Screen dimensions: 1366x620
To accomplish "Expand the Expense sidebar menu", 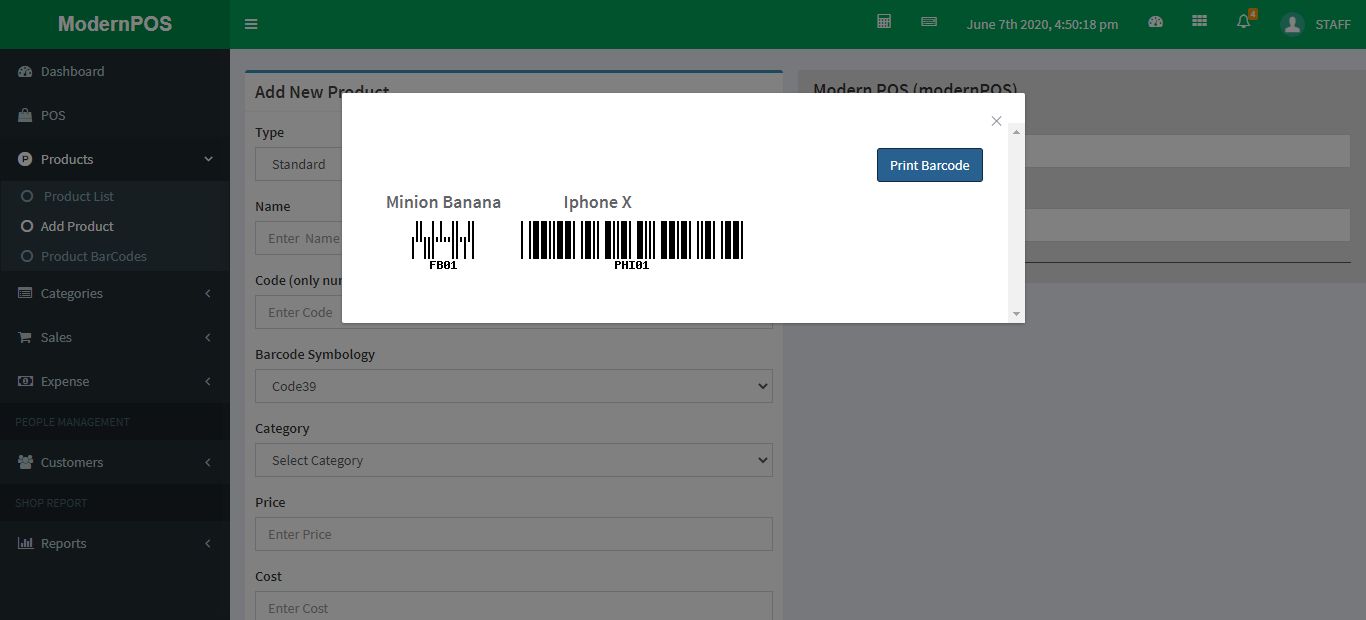I will 115,381.
